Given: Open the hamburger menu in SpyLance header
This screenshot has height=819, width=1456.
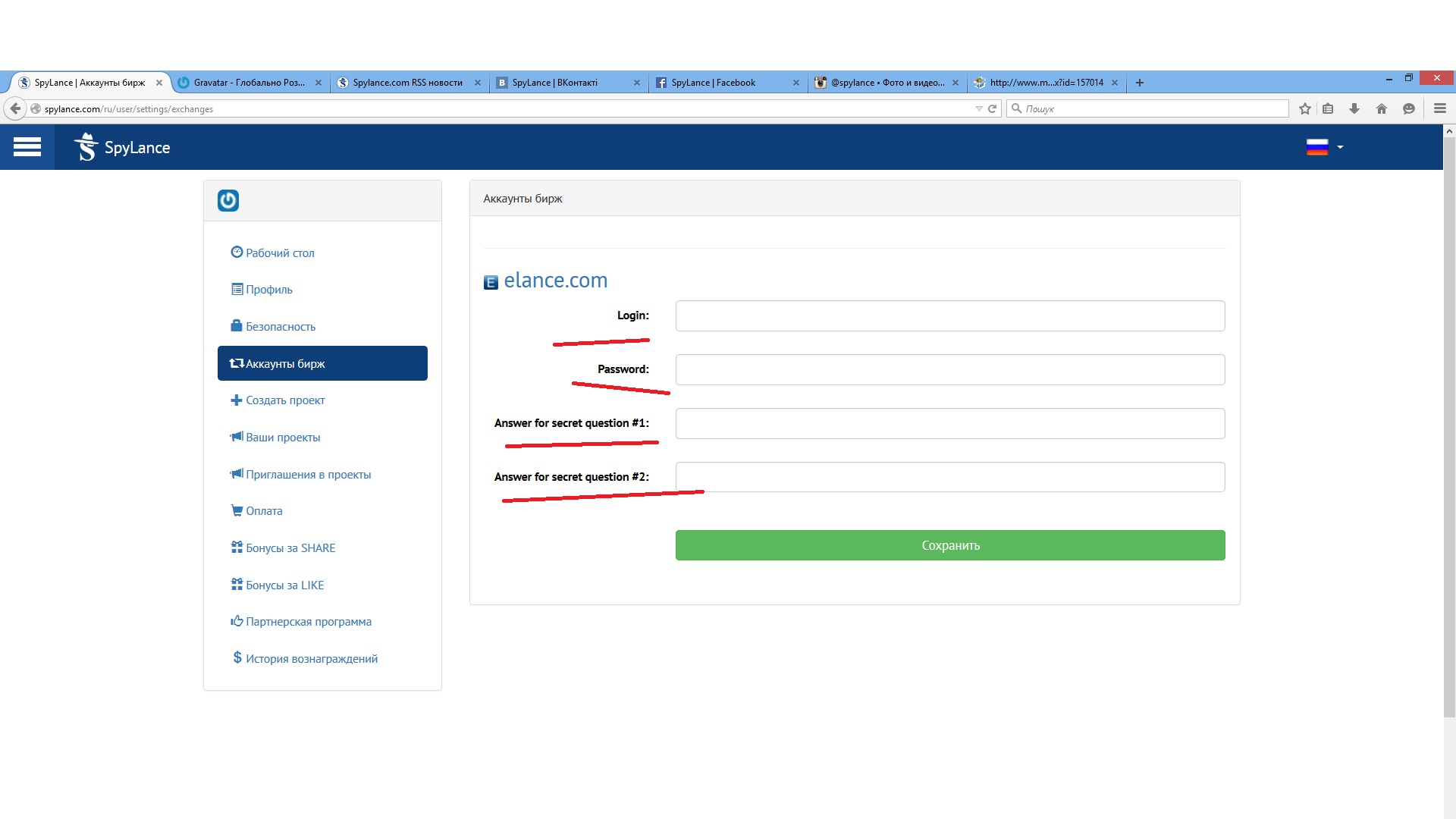Looking at the screenshot, I should tap(27, 147).
